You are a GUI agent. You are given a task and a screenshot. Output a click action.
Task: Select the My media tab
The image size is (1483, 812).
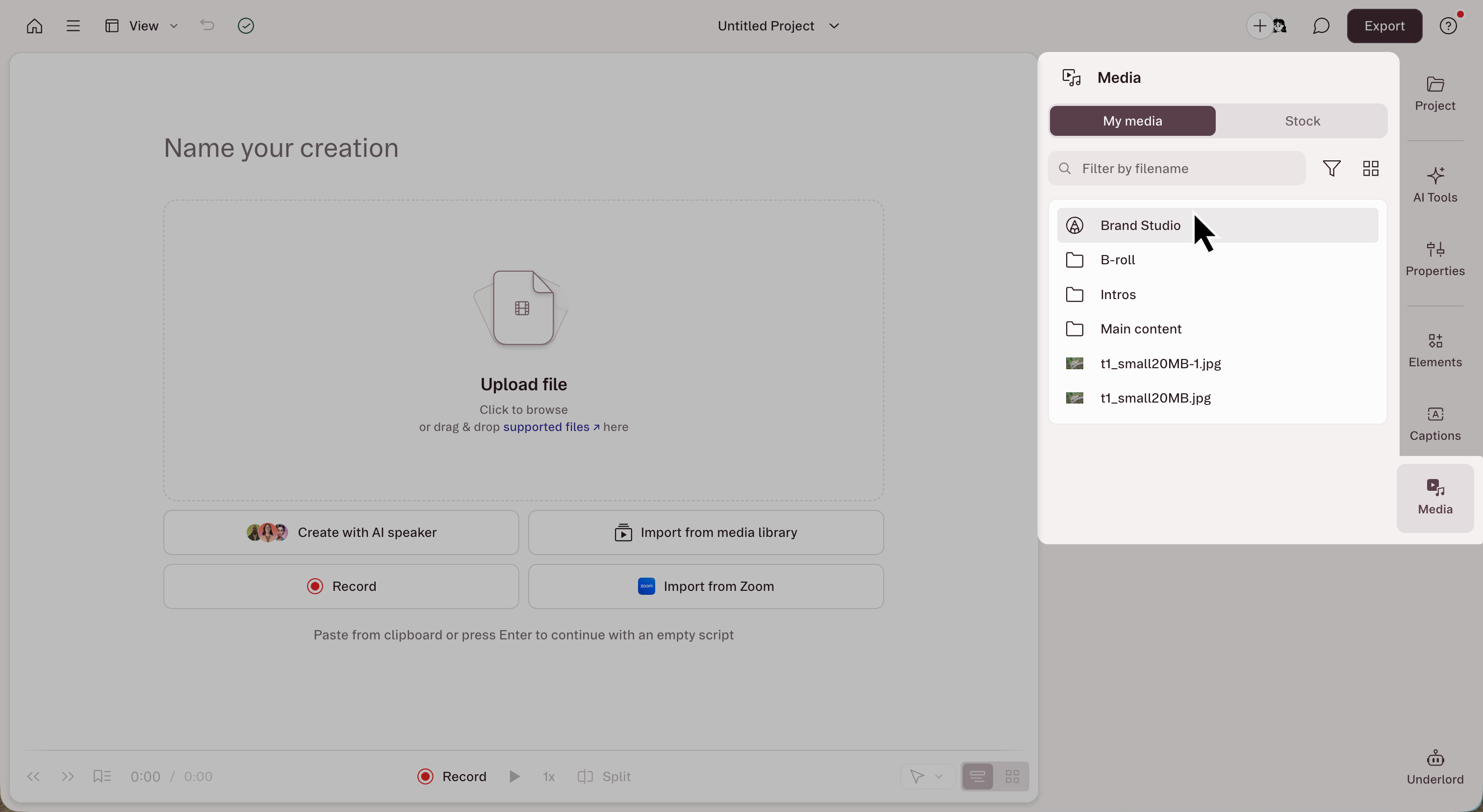point(1132,121)
